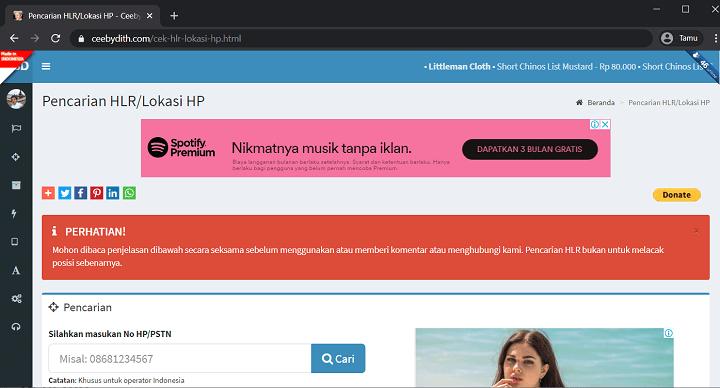Go to Beranda breadcrumb link
This screenshot has width=720, height=388.
point(601,102)
